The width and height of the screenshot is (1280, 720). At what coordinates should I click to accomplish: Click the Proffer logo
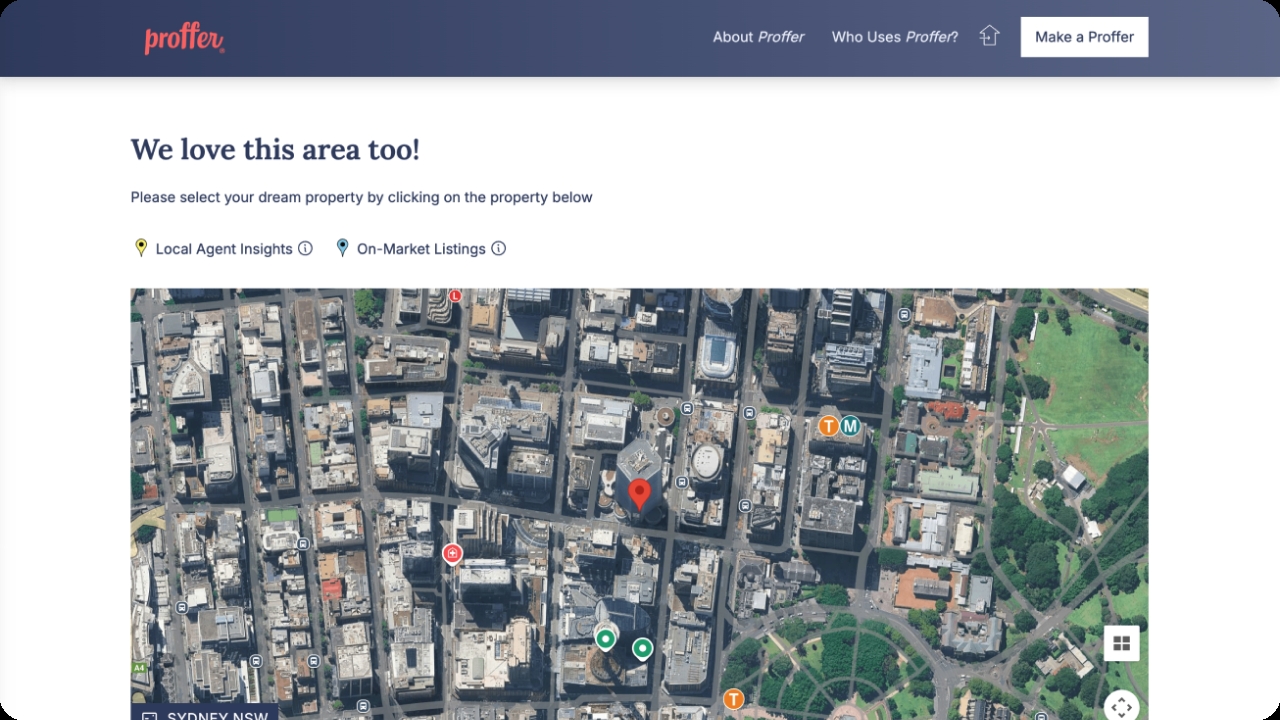tap(185, 38)
